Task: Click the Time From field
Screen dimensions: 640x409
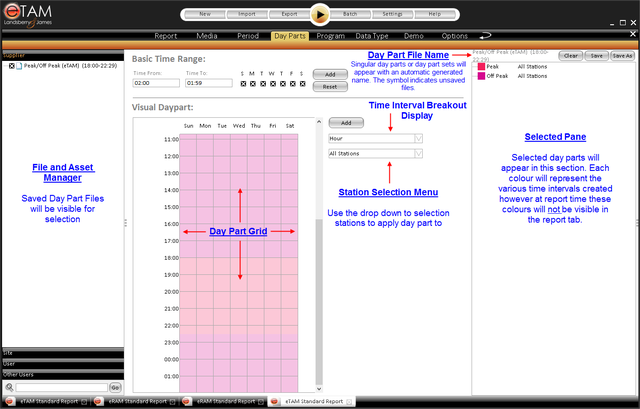Action: point(156,83)
